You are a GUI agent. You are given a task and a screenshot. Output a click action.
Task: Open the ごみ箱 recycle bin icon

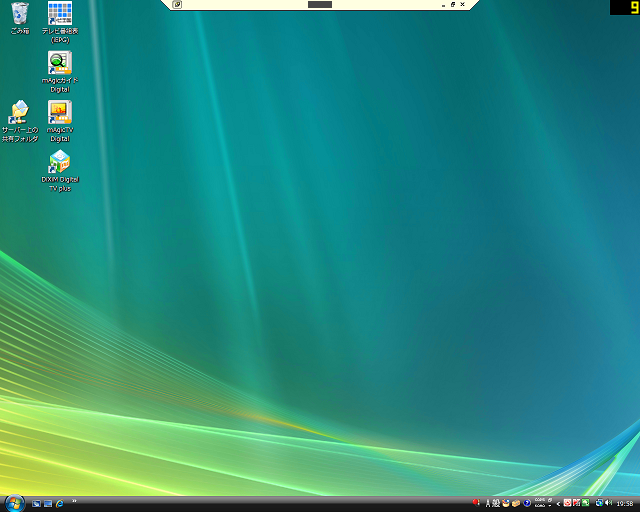click(20, 14)
